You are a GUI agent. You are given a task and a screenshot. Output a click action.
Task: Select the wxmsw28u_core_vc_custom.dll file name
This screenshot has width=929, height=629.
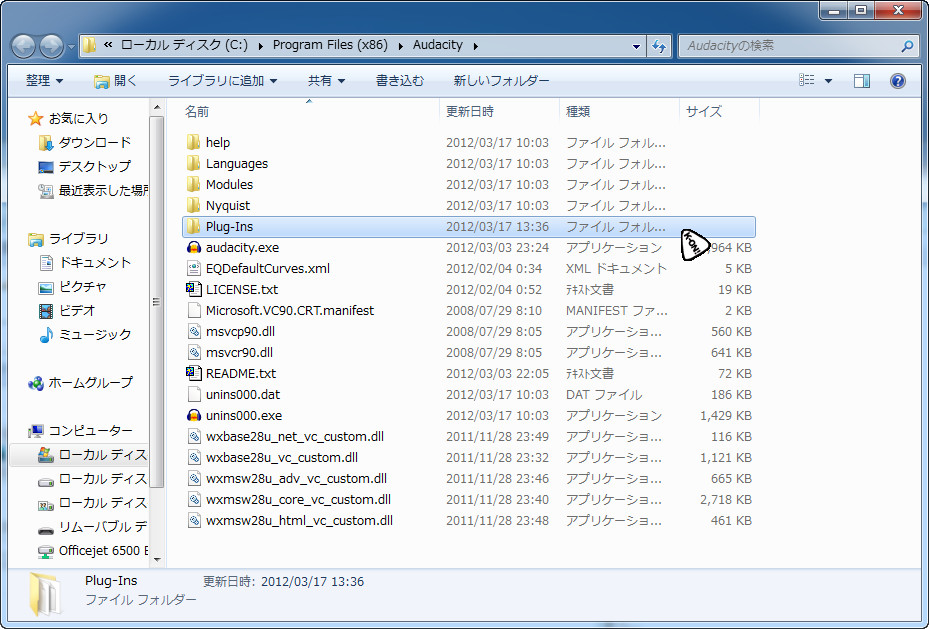point(298,499)
